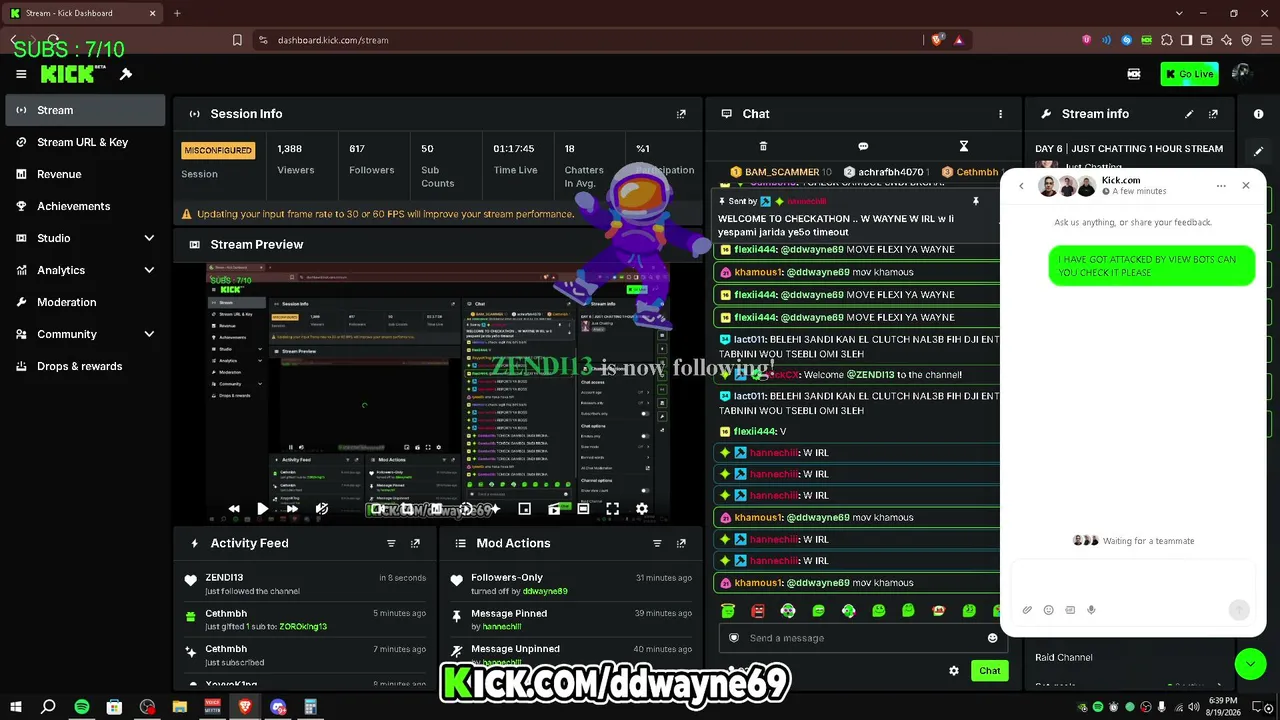
Task: Edit stream info with the pencil icon
Action: click(x=1189, y=114)
